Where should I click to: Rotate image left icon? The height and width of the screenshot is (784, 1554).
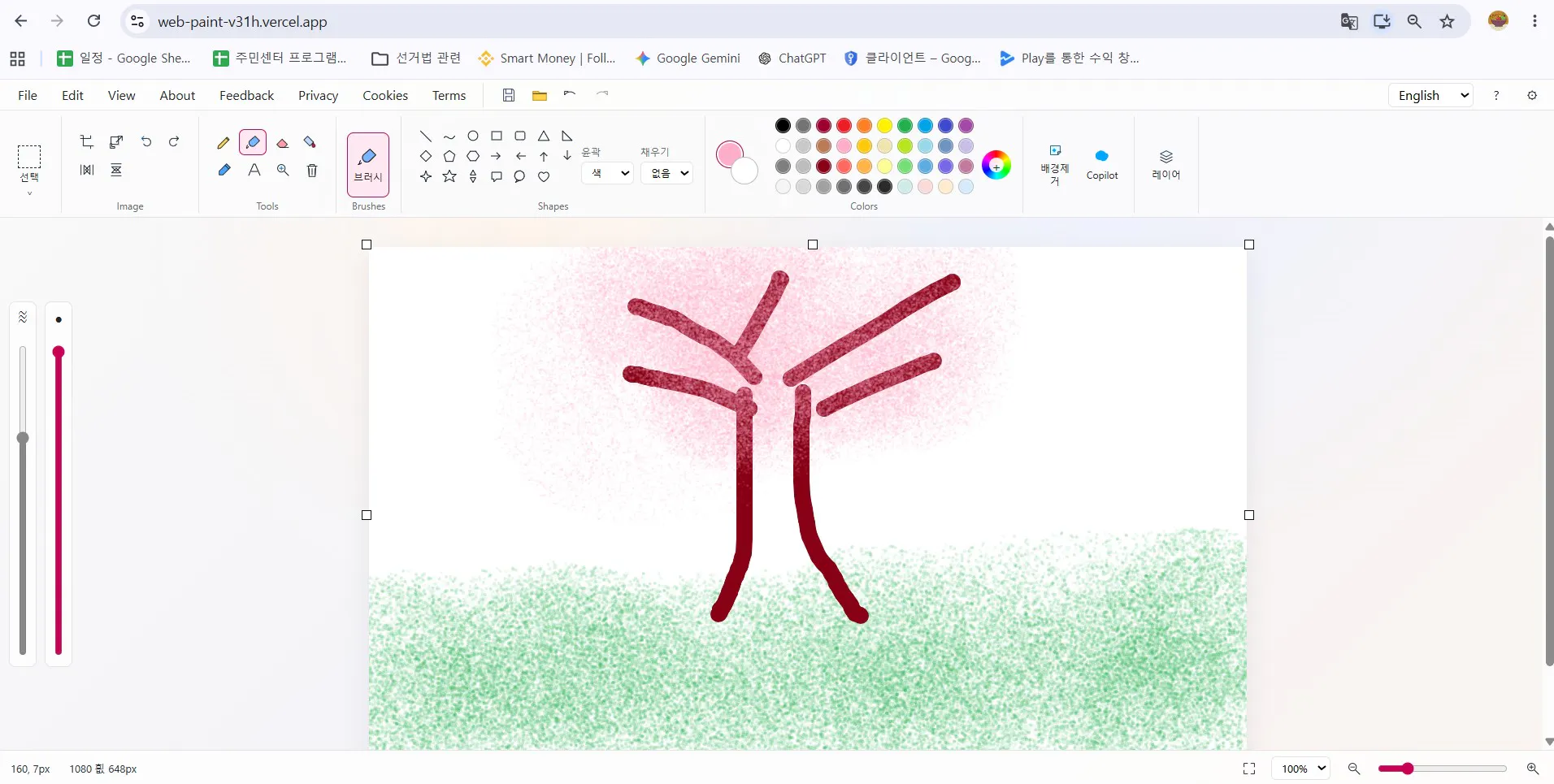click(x=146, y=141)
